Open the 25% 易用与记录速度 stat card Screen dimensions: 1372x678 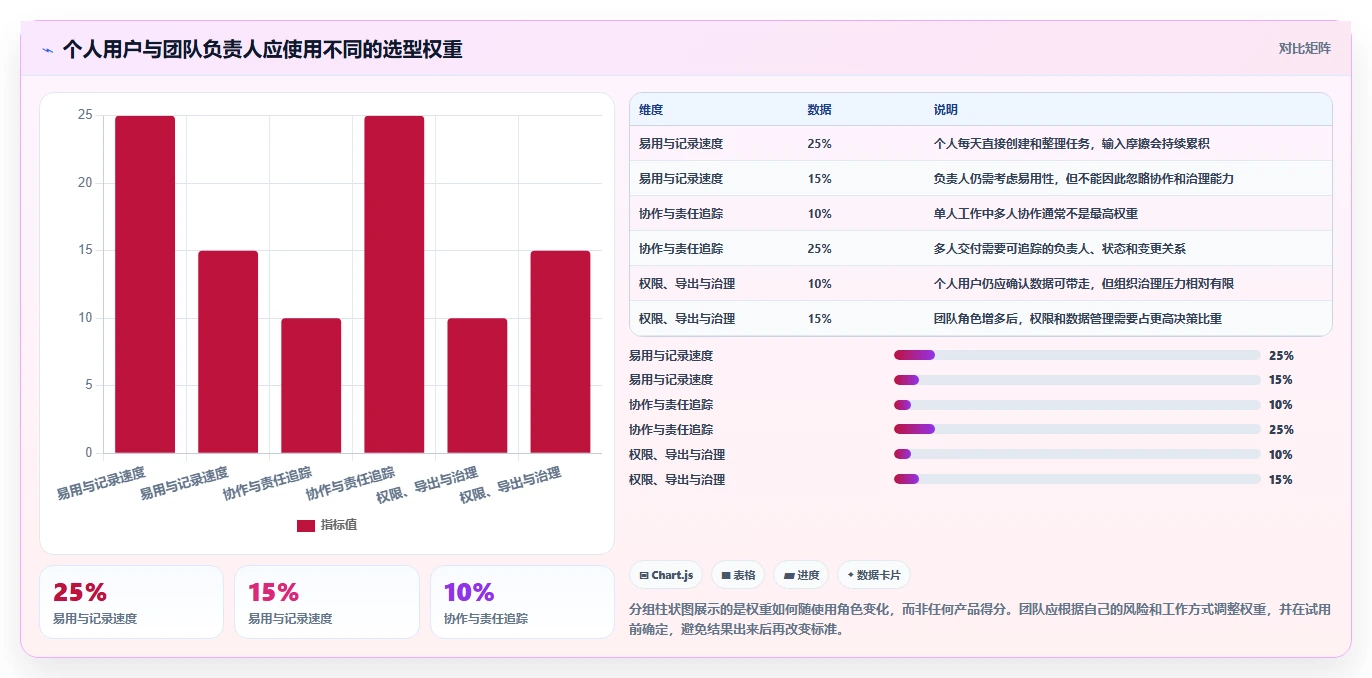point(131,602)
